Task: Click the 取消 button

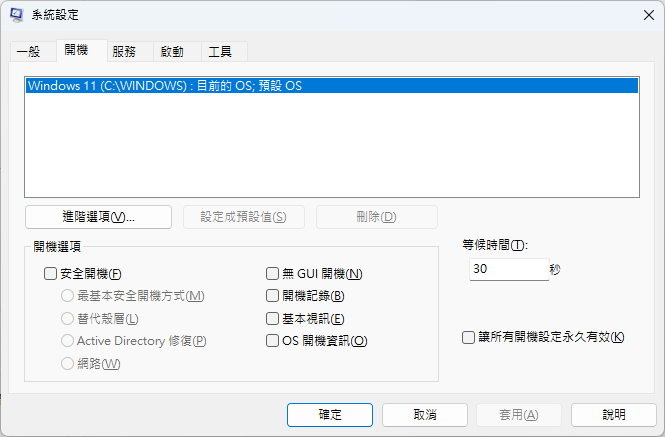Action: tap(425, 415)
